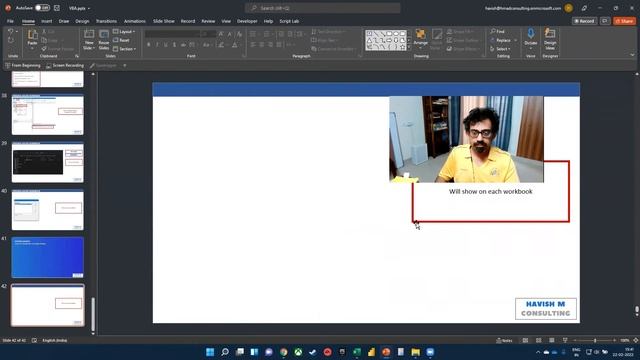Open the Slide Show tab
Viewport: 640px width, 360px height.
pyautogui.click(x=164, y=21)
